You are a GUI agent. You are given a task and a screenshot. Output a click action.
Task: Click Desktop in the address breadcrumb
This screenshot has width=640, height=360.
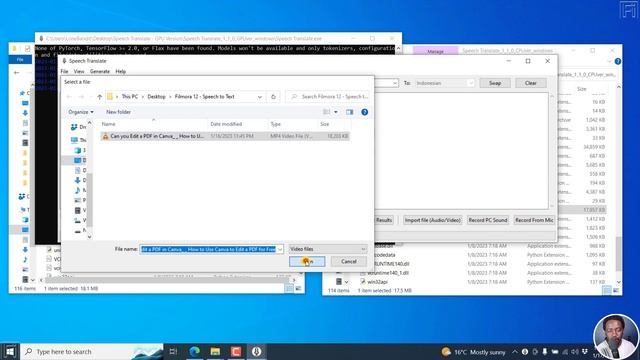156,97
